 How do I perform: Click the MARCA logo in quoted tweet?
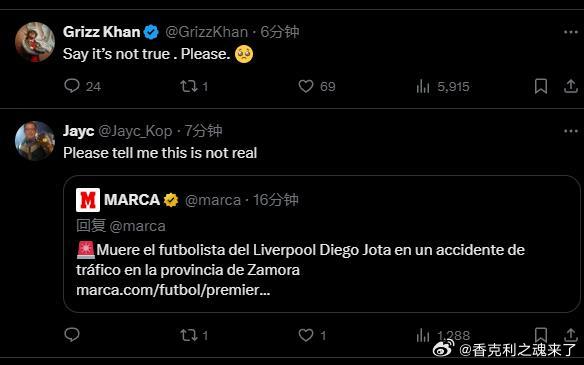tap(88, 200)
